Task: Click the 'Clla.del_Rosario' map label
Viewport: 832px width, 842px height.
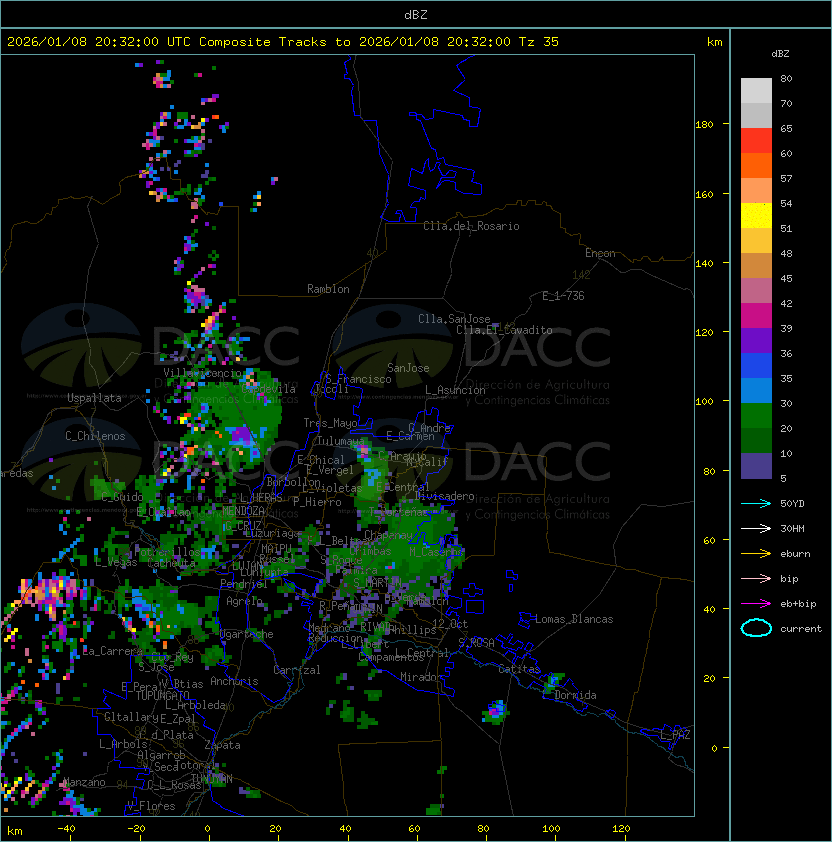Action: coord(471,226)
